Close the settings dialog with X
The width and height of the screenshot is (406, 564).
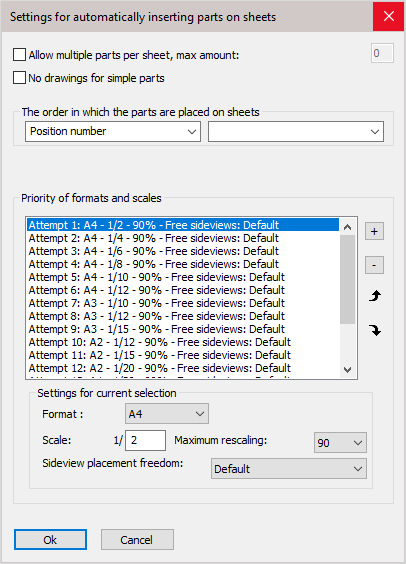388,16
